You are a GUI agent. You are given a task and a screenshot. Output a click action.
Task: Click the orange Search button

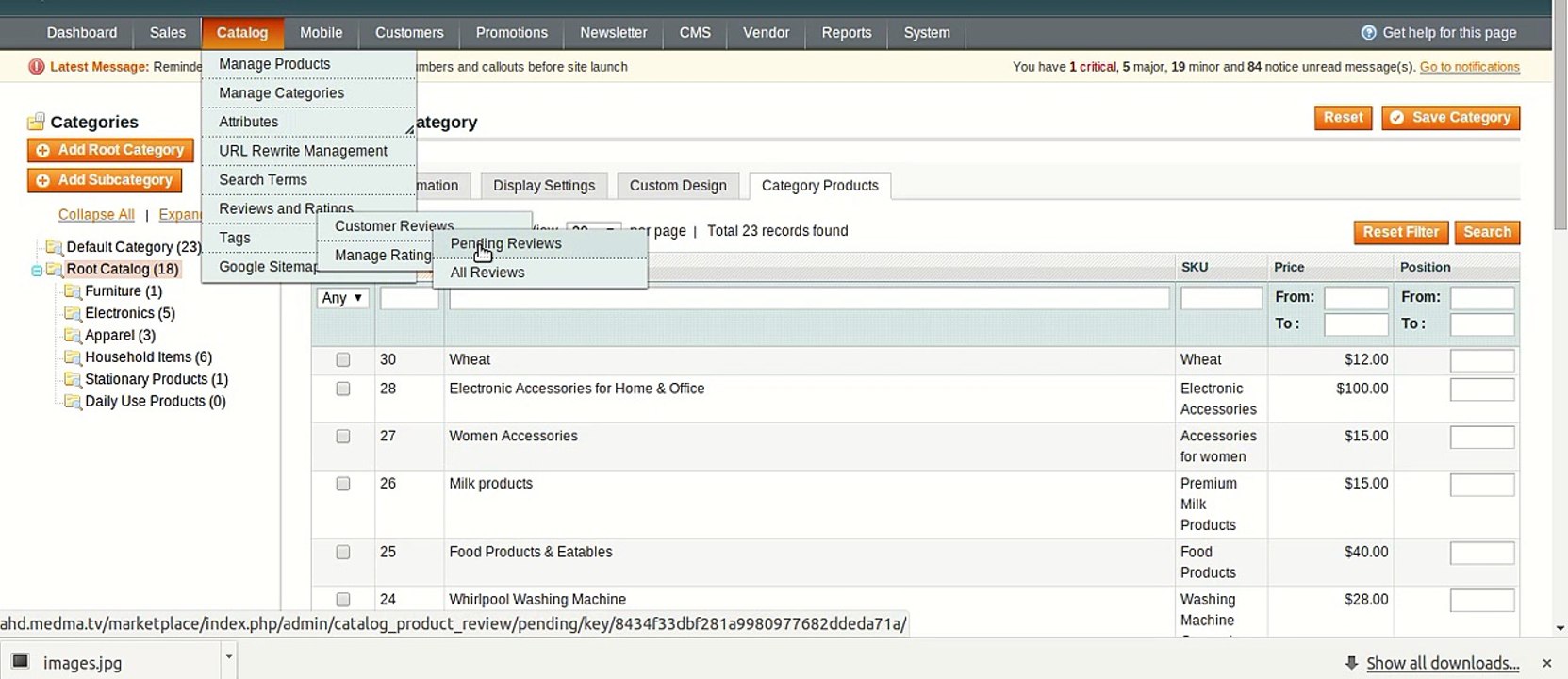1488,232
